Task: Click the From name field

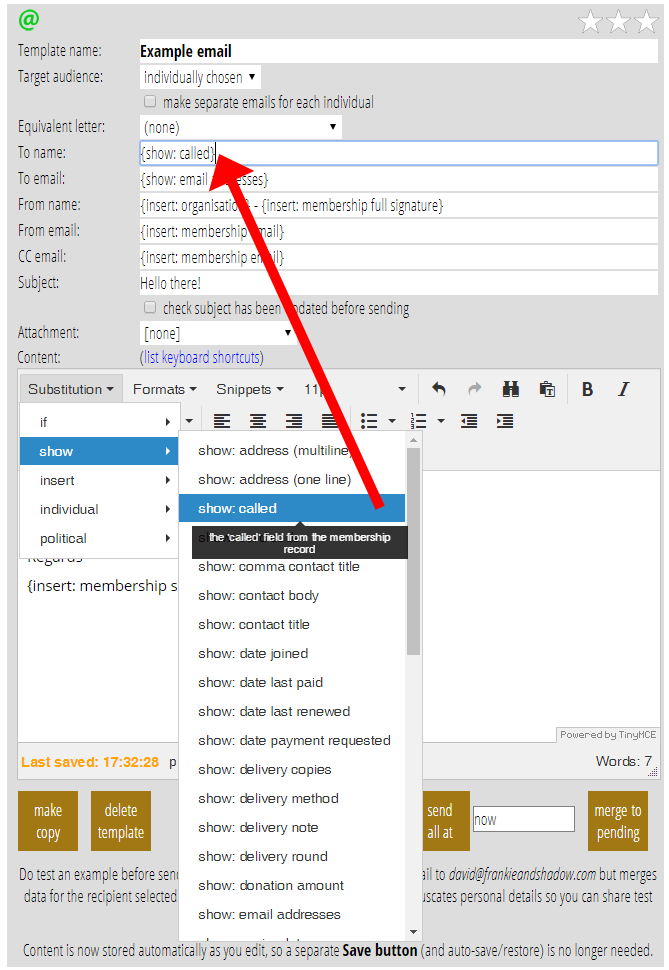Action: [399, 205]
